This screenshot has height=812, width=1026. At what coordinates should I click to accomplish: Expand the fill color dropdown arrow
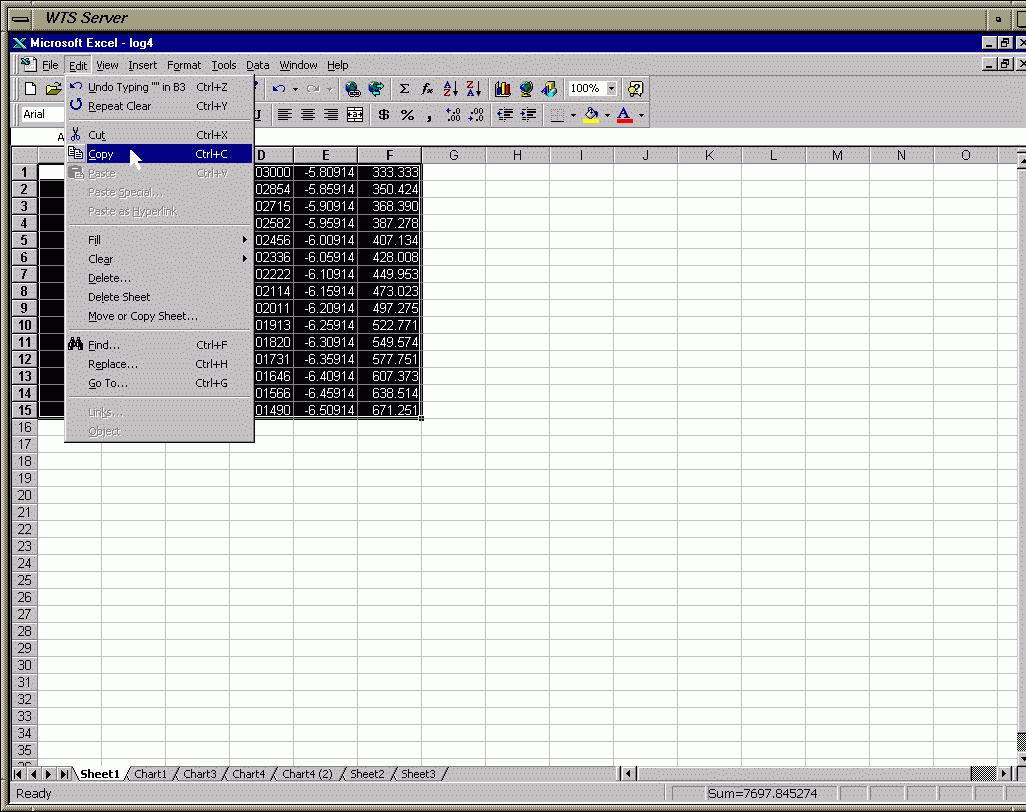(x=607, y=116)
